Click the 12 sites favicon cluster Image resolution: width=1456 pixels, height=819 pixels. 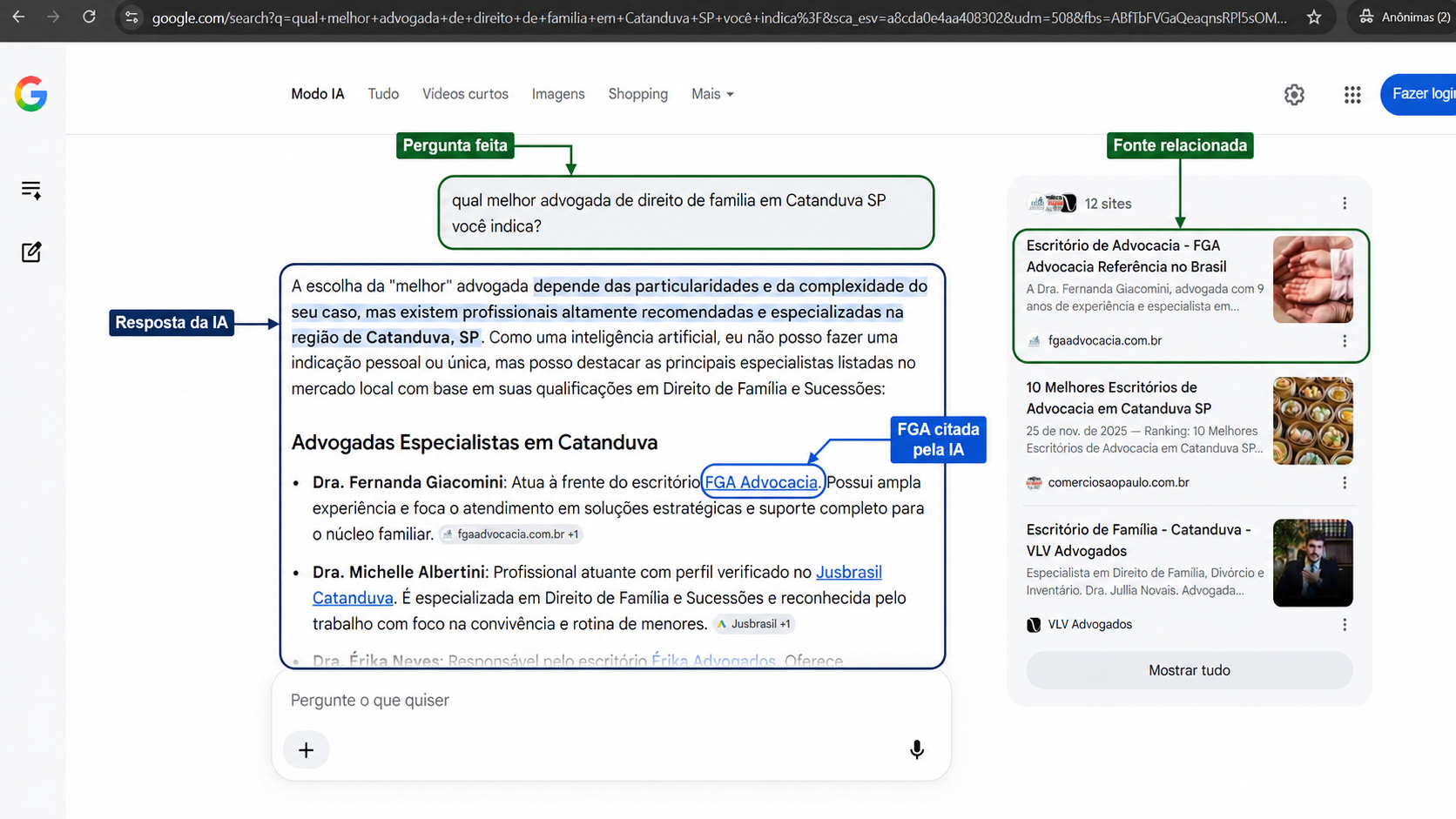(1052, 204)
